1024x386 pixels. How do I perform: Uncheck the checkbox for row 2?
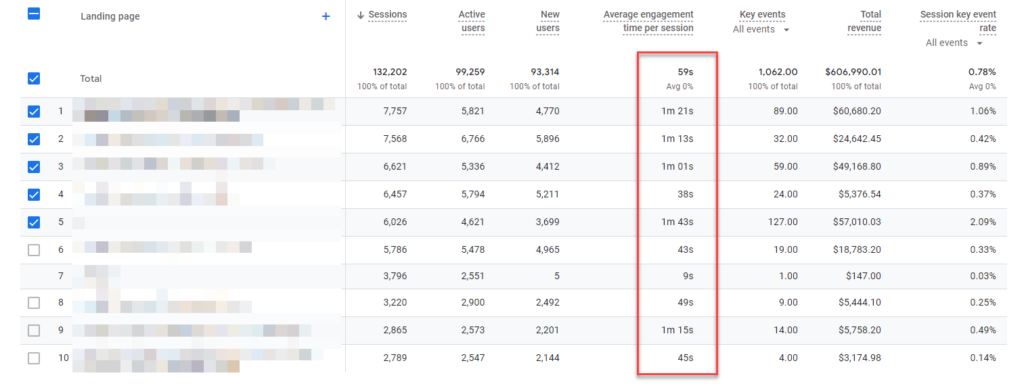coord(34,139)
